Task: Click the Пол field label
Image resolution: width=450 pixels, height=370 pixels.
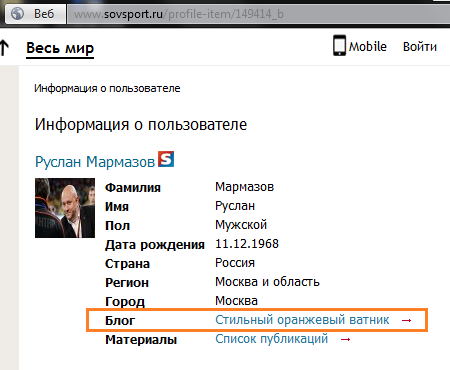Action: coord(117,226)
